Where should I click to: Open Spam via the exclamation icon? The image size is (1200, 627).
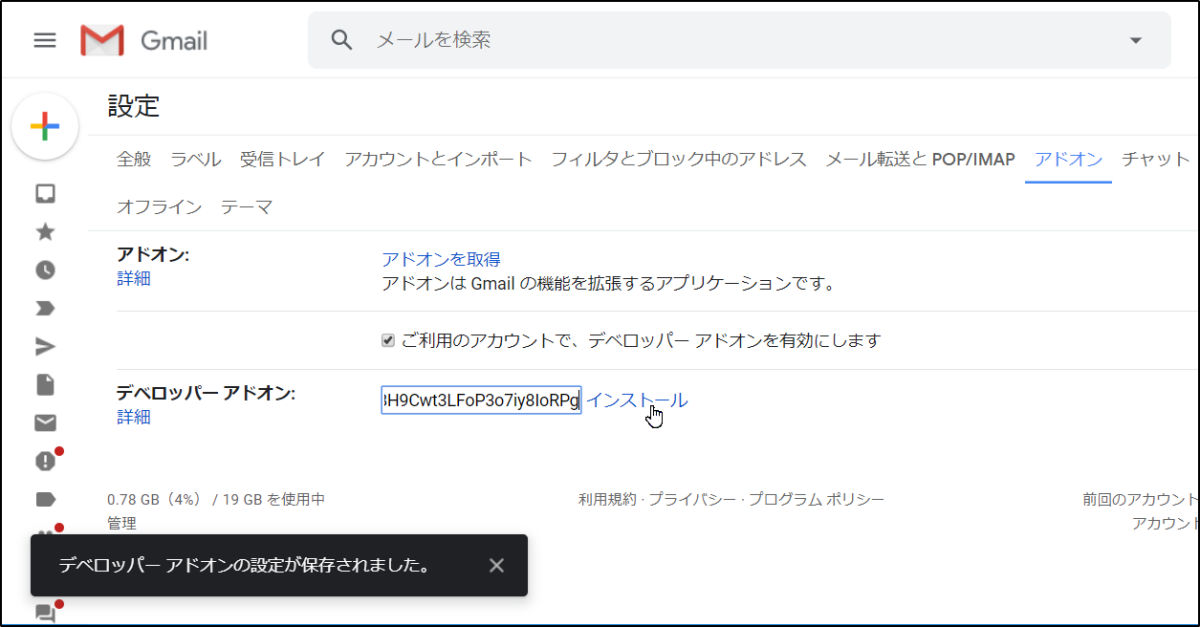tap(45, 460)
